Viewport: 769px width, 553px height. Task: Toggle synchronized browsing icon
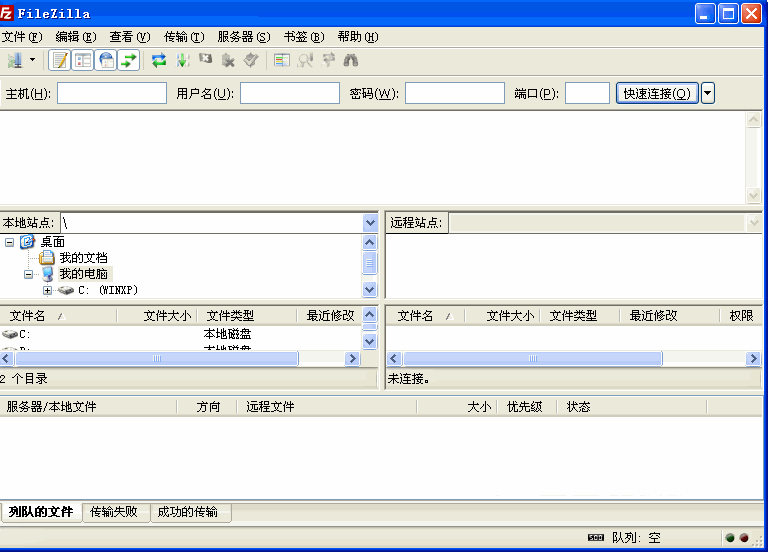(328, 60)
